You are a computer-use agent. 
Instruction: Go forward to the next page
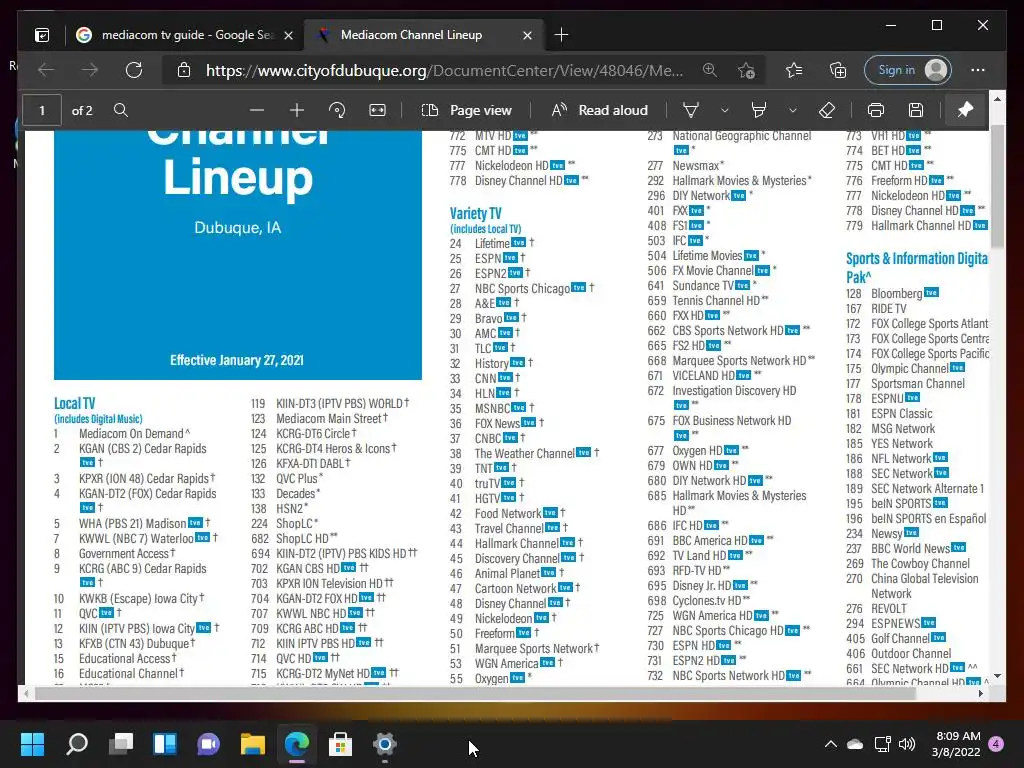pos(90,70)
